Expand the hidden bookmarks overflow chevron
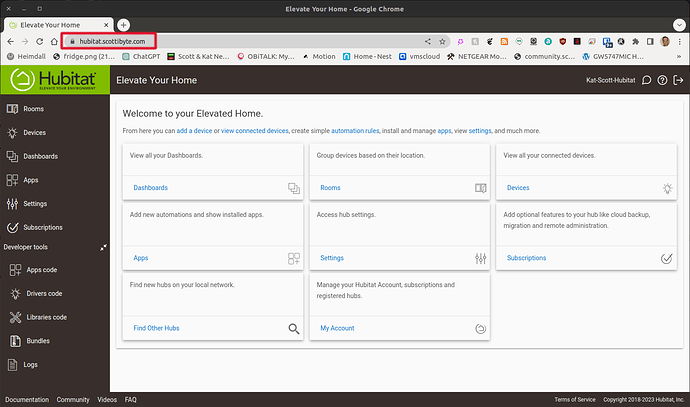690x407 pixels. [x=678, y=57]
